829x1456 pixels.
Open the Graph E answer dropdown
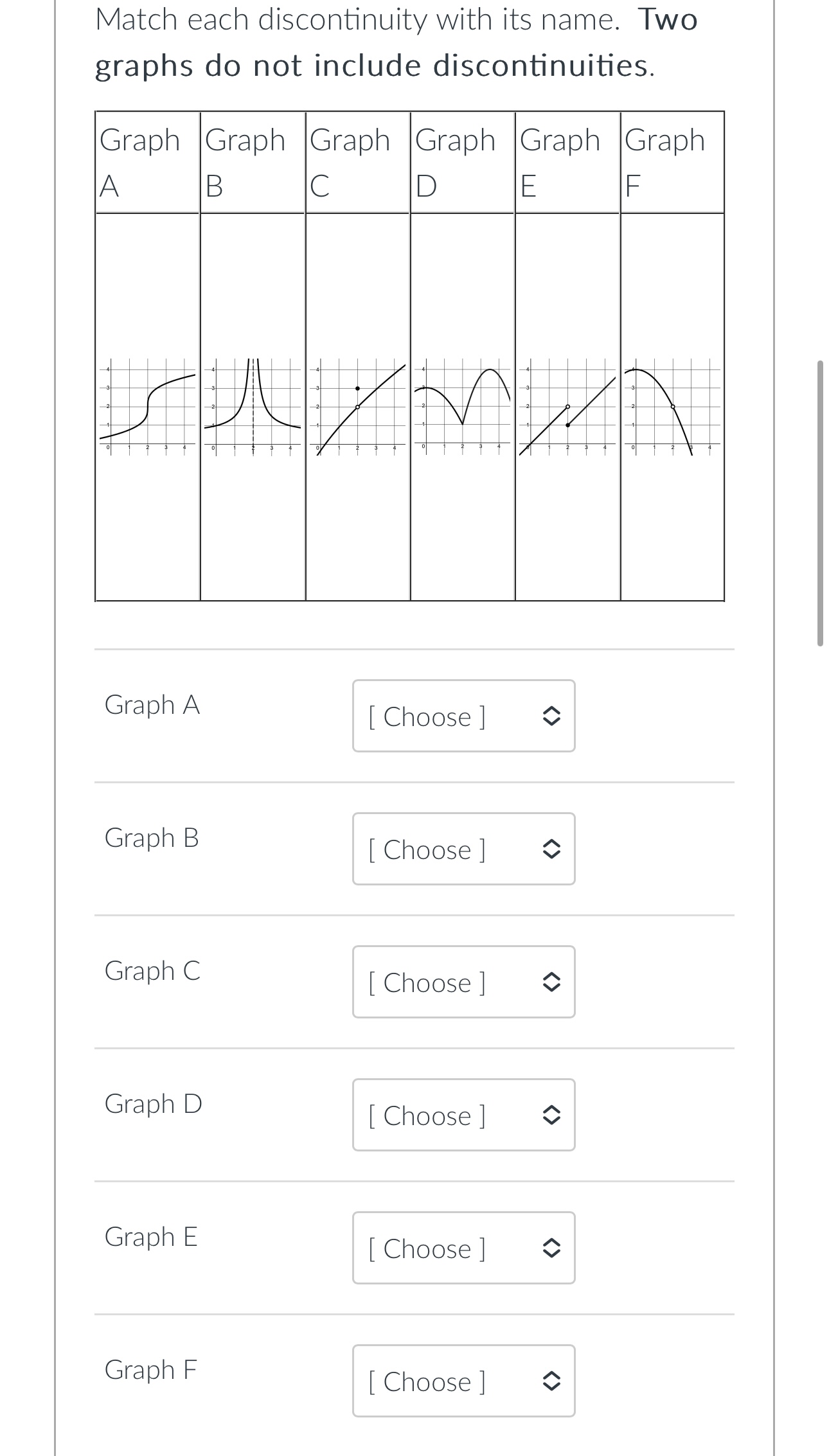[x=463, y=1248]
